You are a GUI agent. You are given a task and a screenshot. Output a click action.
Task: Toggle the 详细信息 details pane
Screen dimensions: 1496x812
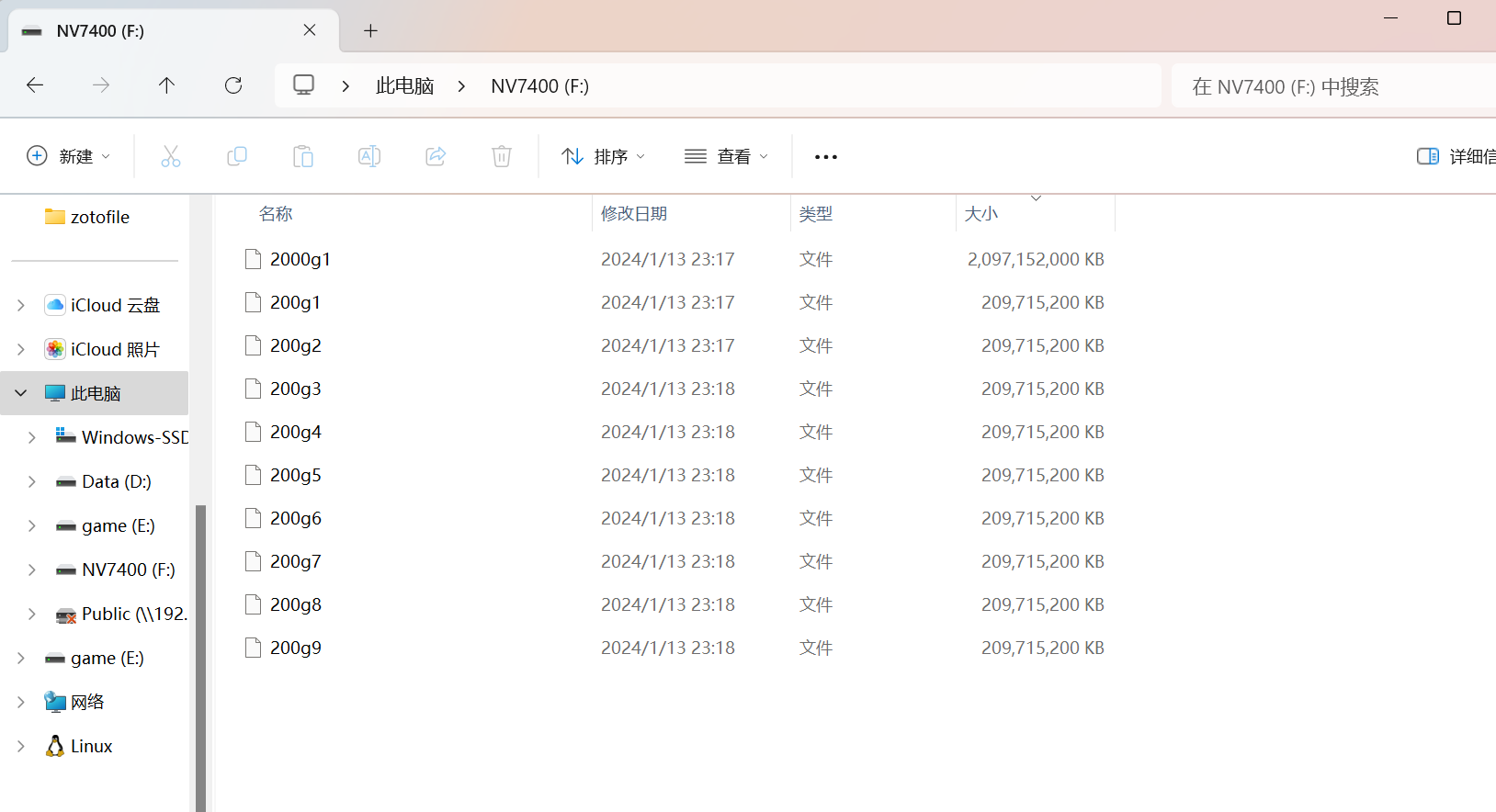coord(1456,156)
